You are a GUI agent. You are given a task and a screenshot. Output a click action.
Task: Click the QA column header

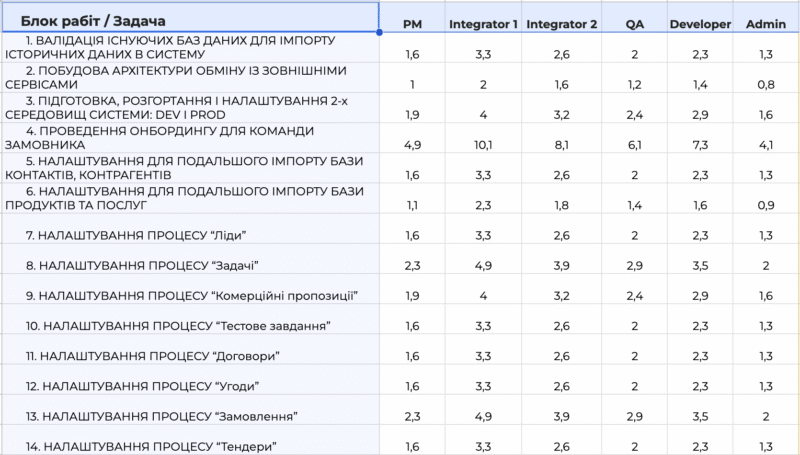coord(635,24)
